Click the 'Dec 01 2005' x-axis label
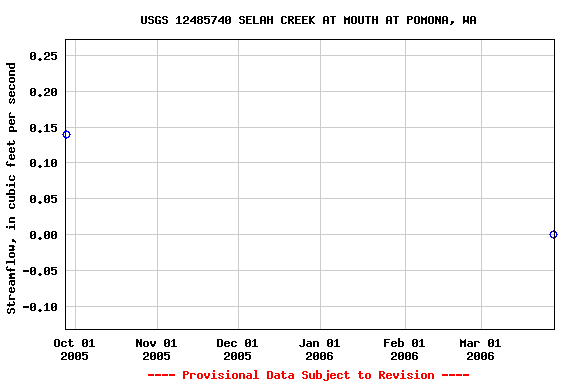The image size is (576, 384). (237, 349)
